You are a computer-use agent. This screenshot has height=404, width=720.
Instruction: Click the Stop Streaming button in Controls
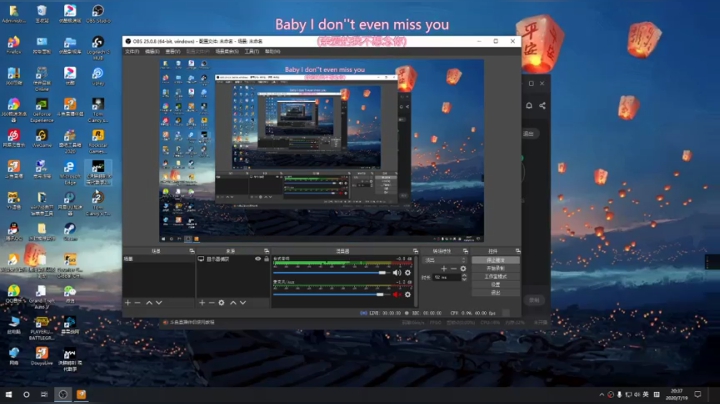click(x=495, y=260)
